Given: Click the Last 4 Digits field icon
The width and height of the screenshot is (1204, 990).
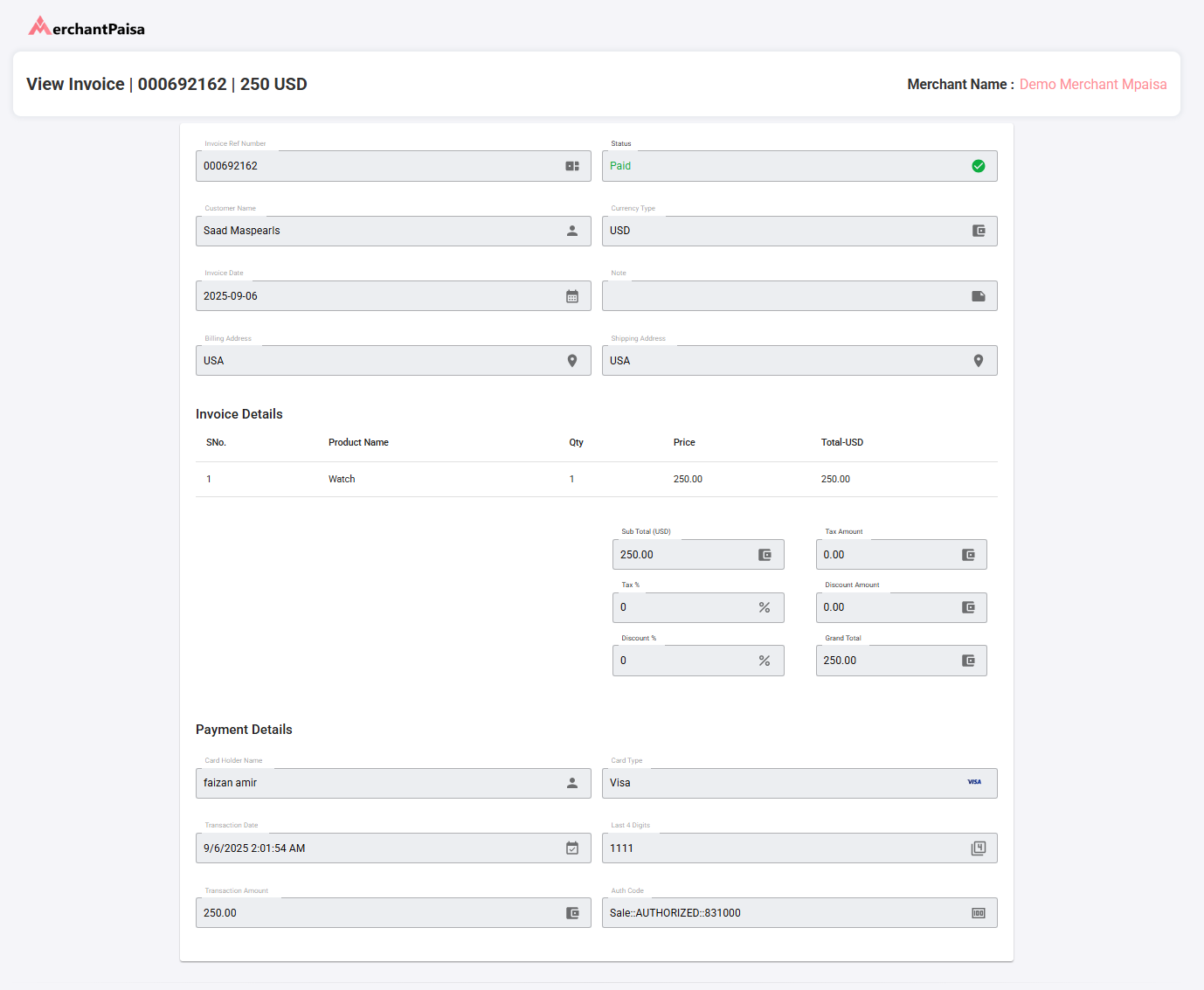Looking at the screenshot, I should click(979, 848).
